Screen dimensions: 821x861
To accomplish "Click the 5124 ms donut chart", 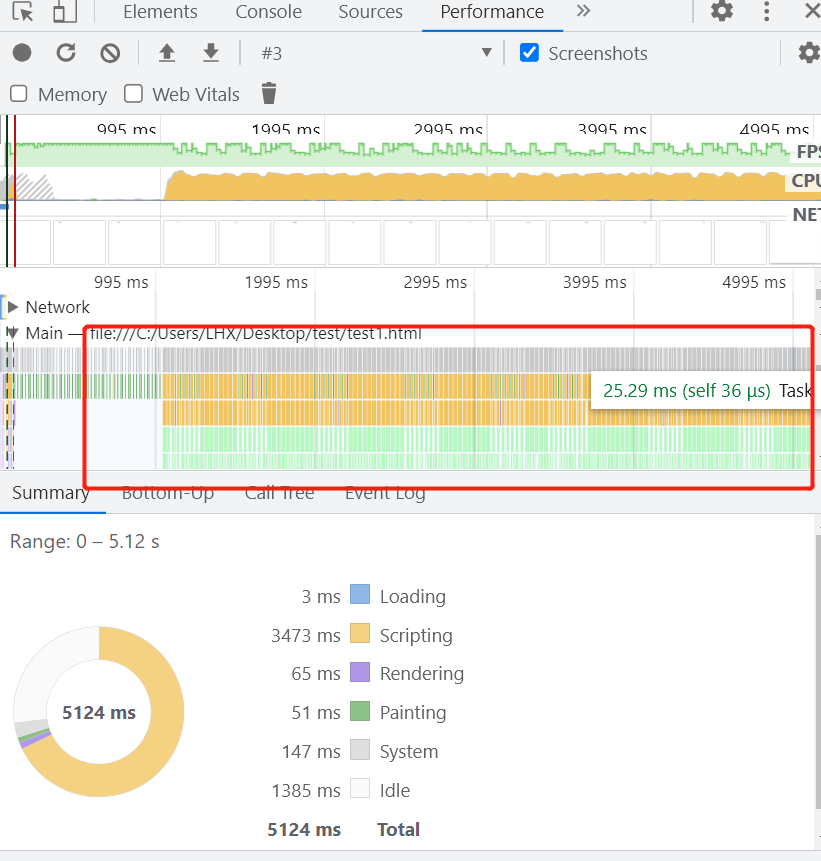I will coord(99,712).
